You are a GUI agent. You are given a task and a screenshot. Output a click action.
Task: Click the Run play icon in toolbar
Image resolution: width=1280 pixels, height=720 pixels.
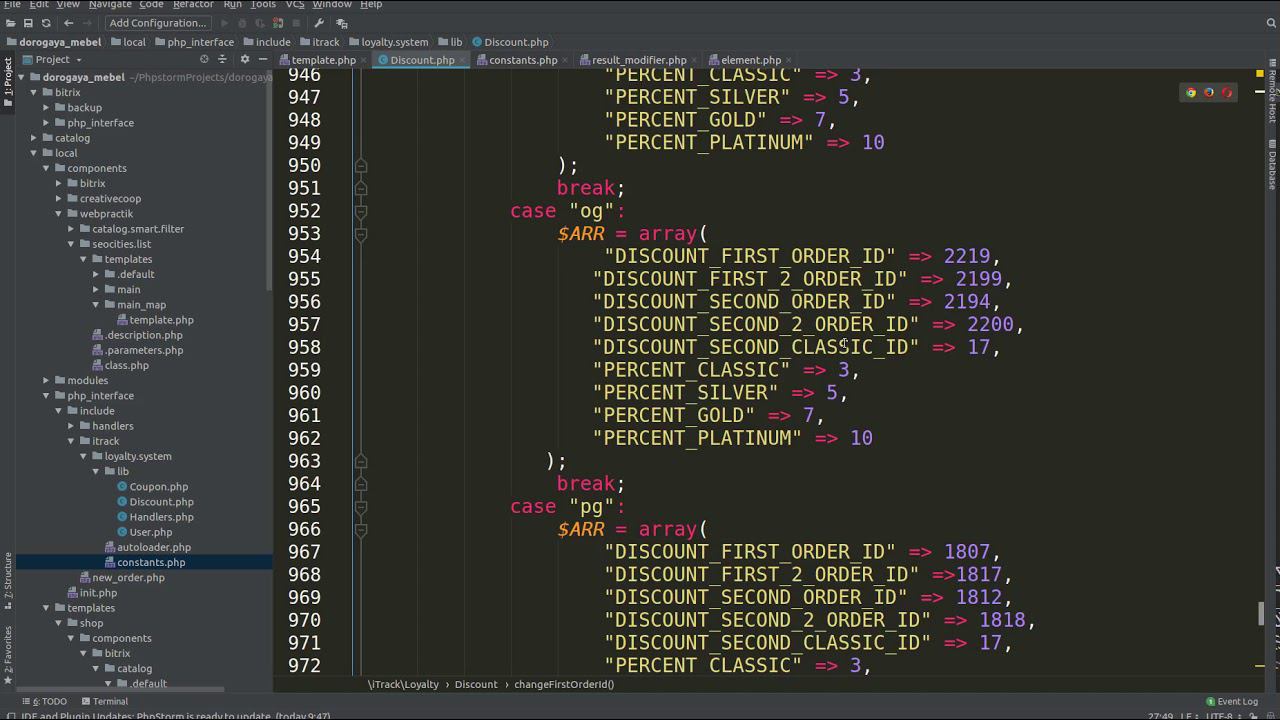[x=224, y=23]
